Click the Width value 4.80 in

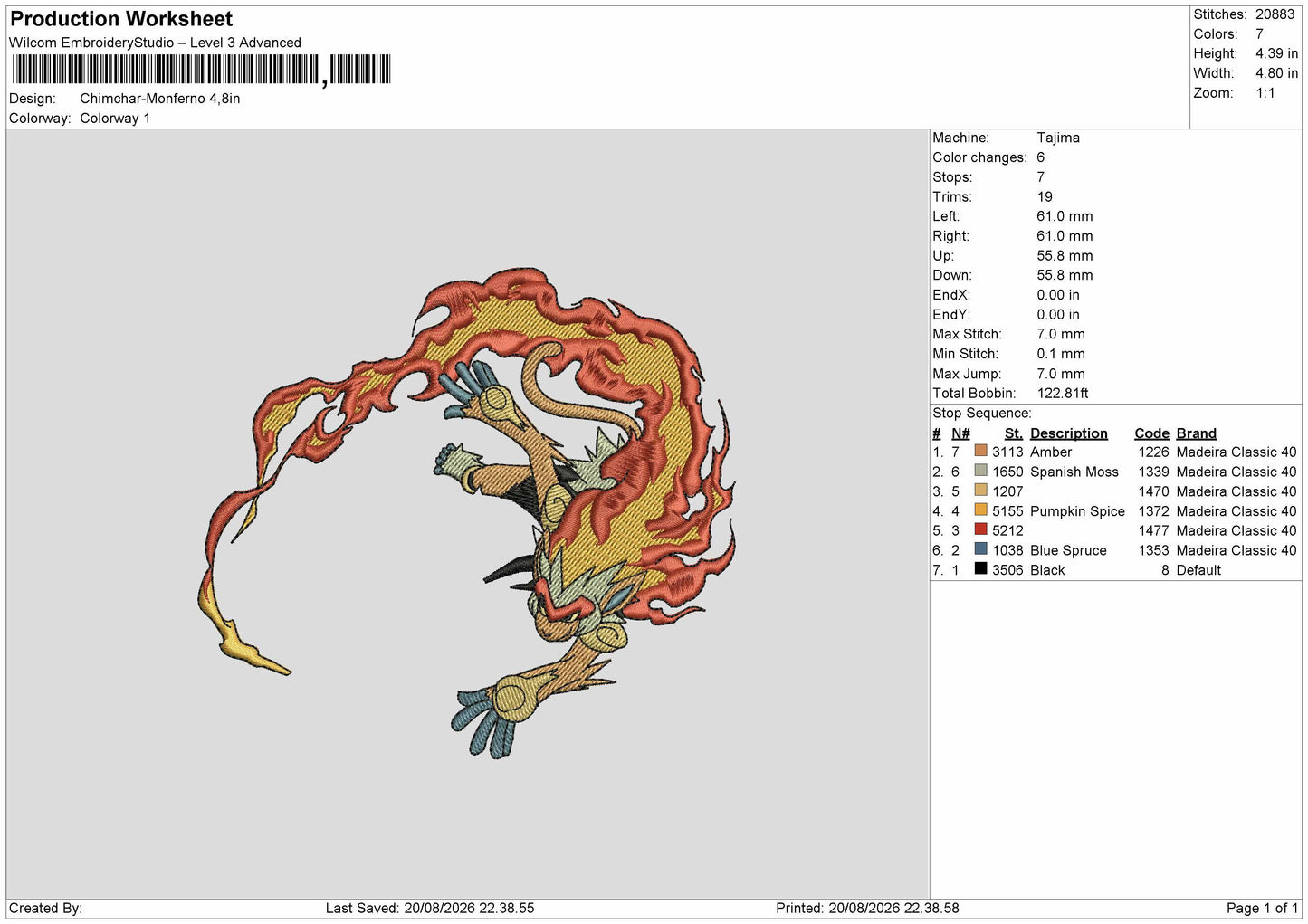pos(1276,73)
